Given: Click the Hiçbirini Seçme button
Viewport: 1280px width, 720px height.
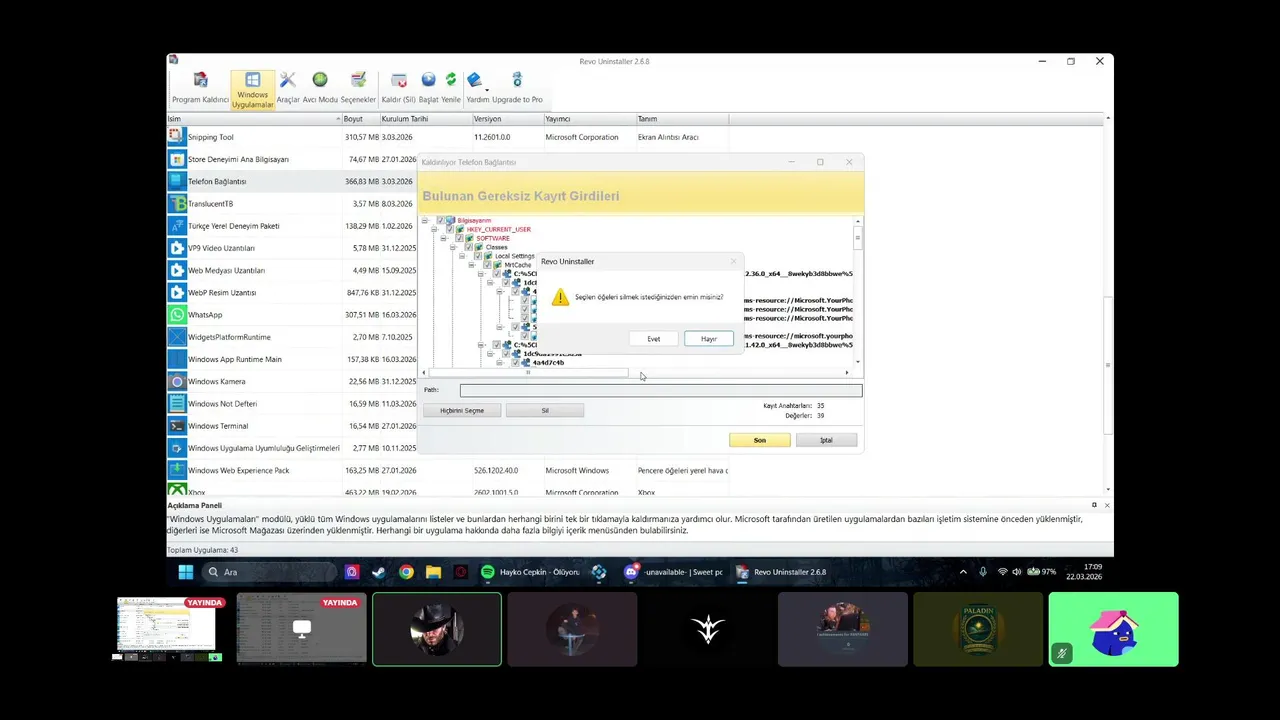Looking at the screenshot, I should click(461, 410).
